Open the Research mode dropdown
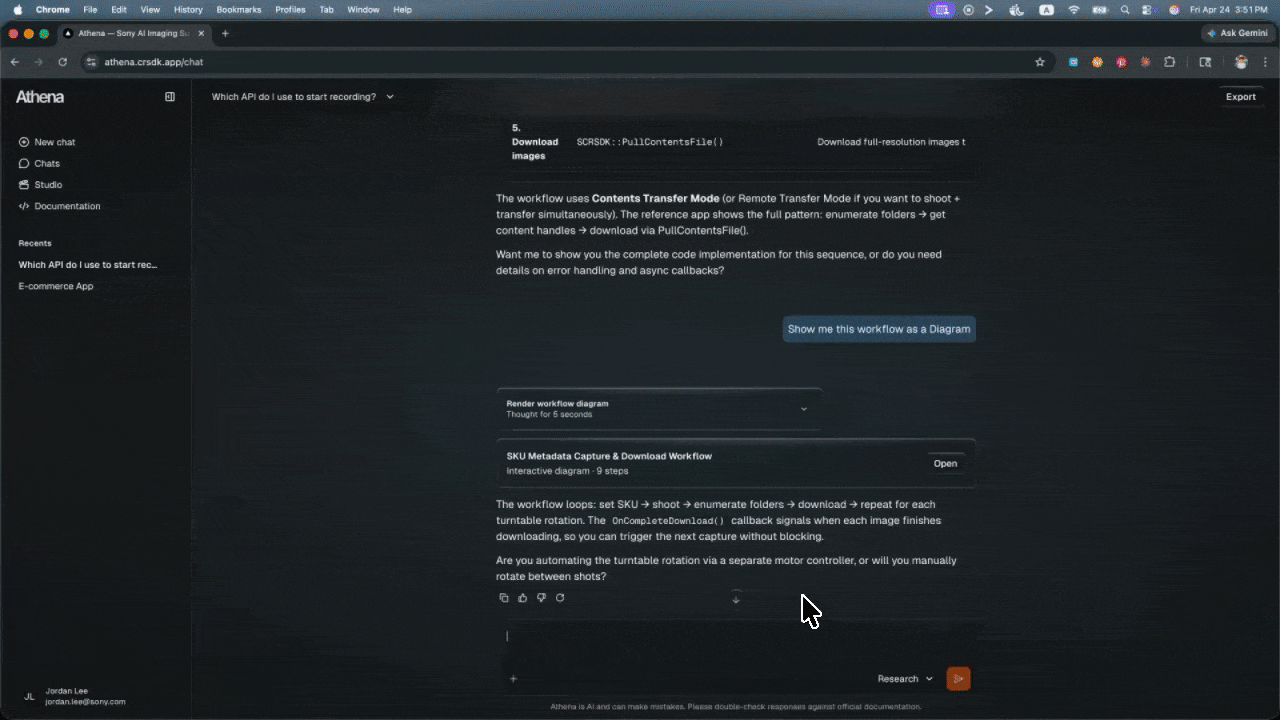The image size is (1280, 720). click(x=905, y=679)
